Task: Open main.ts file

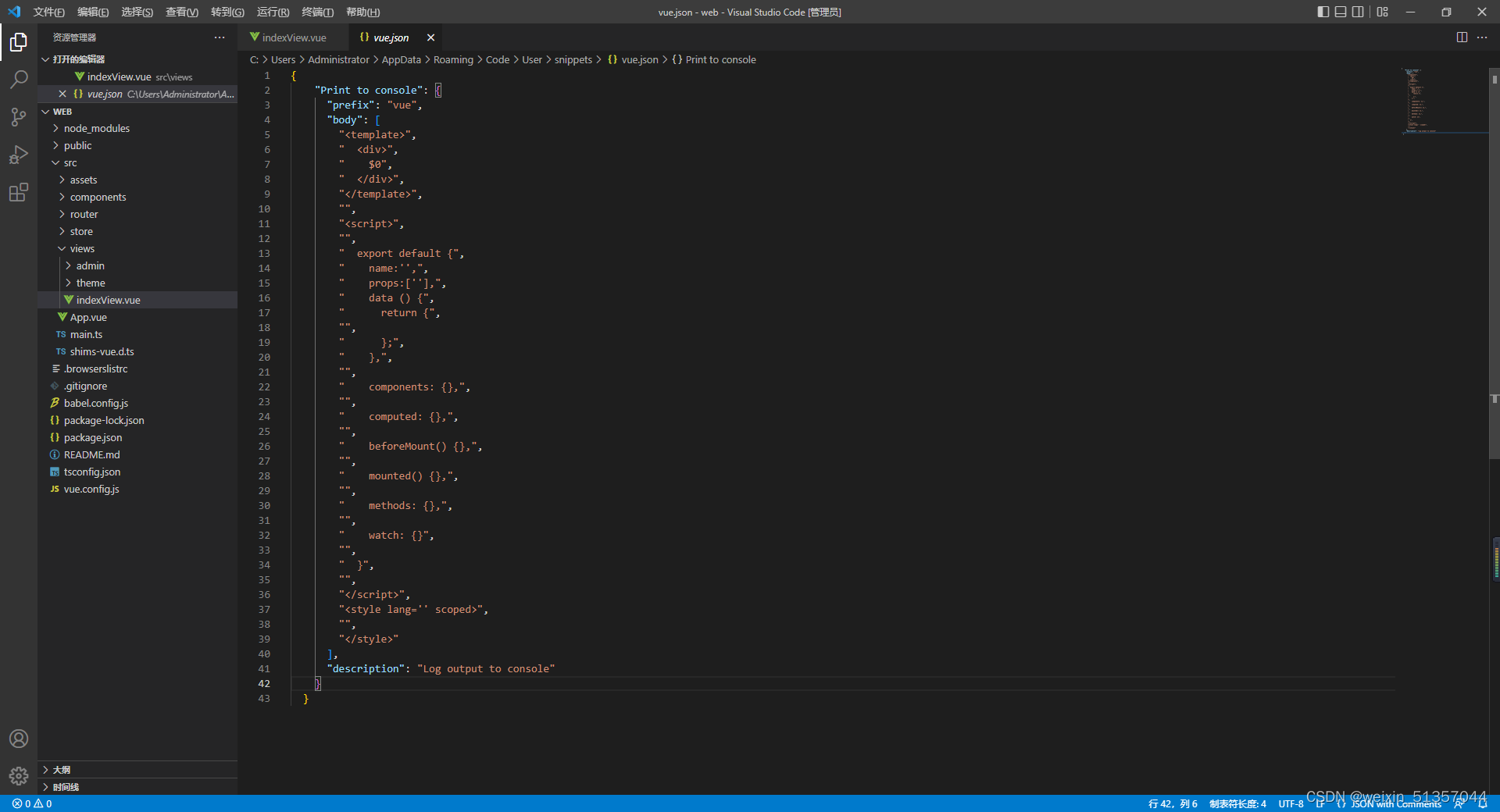Action: pos(137,334)
